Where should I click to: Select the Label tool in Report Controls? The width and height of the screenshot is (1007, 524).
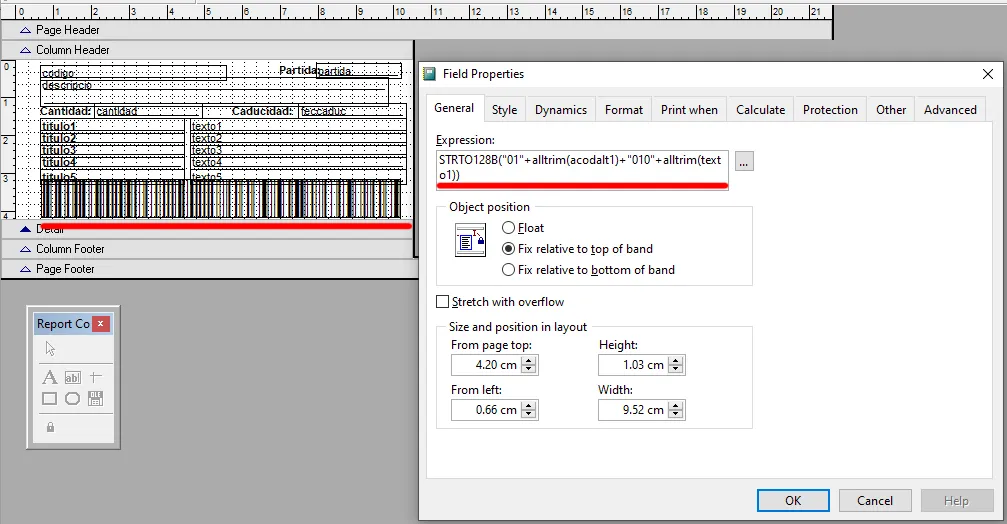point(49,377)
